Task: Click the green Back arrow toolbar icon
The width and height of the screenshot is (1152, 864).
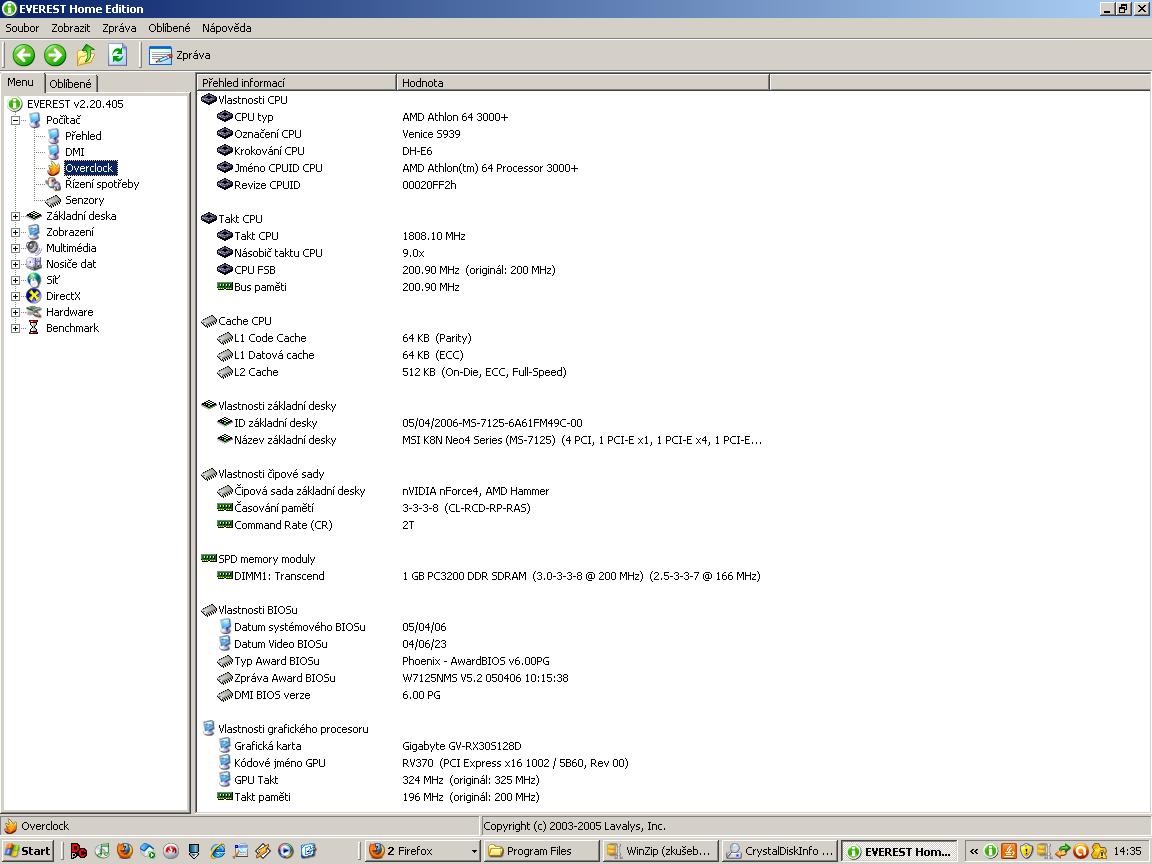Action: [x=24, y=54]
